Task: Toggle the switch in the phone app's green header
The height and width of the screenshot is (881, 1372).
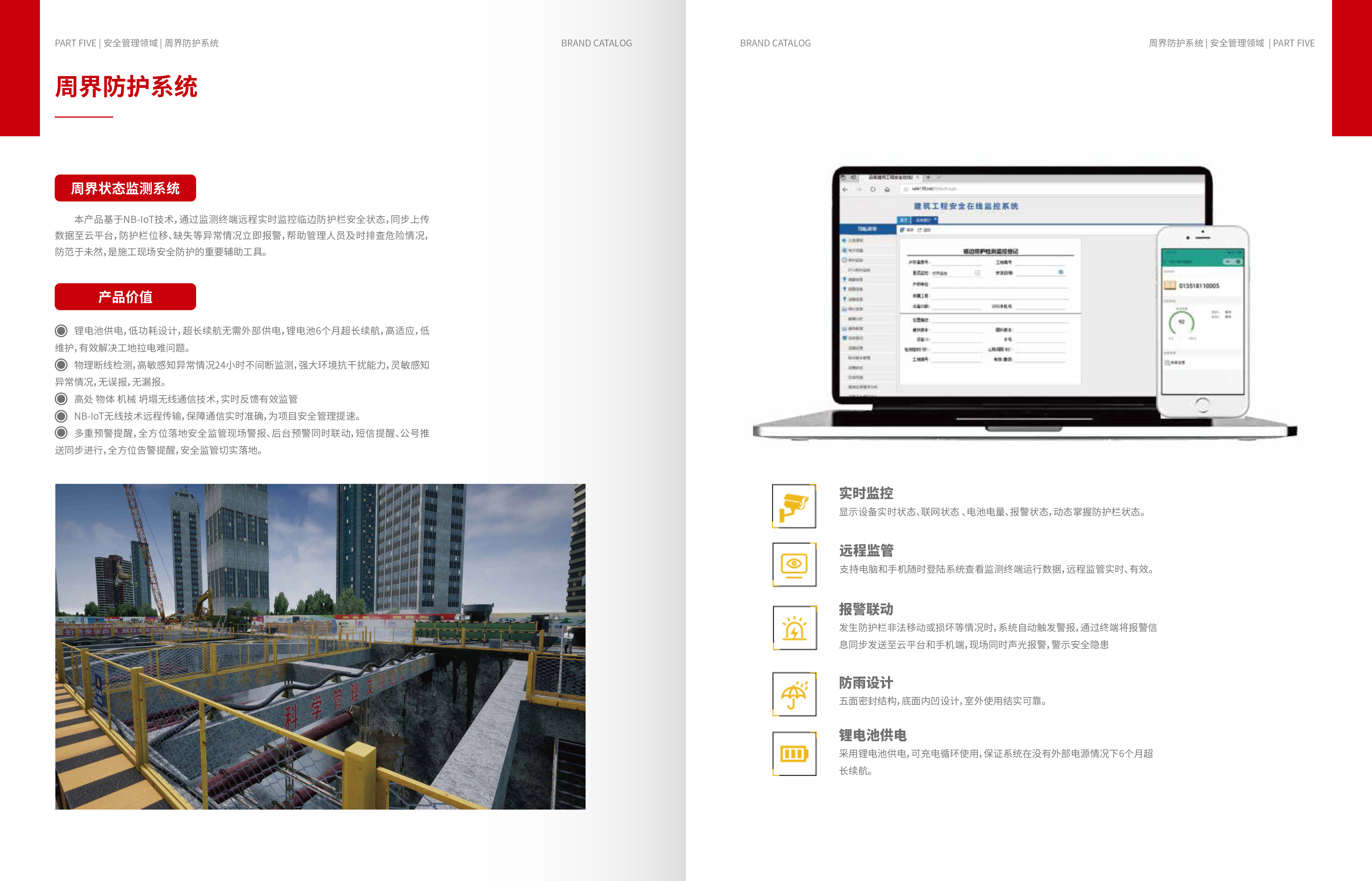Action: [x=1233, y=261]
